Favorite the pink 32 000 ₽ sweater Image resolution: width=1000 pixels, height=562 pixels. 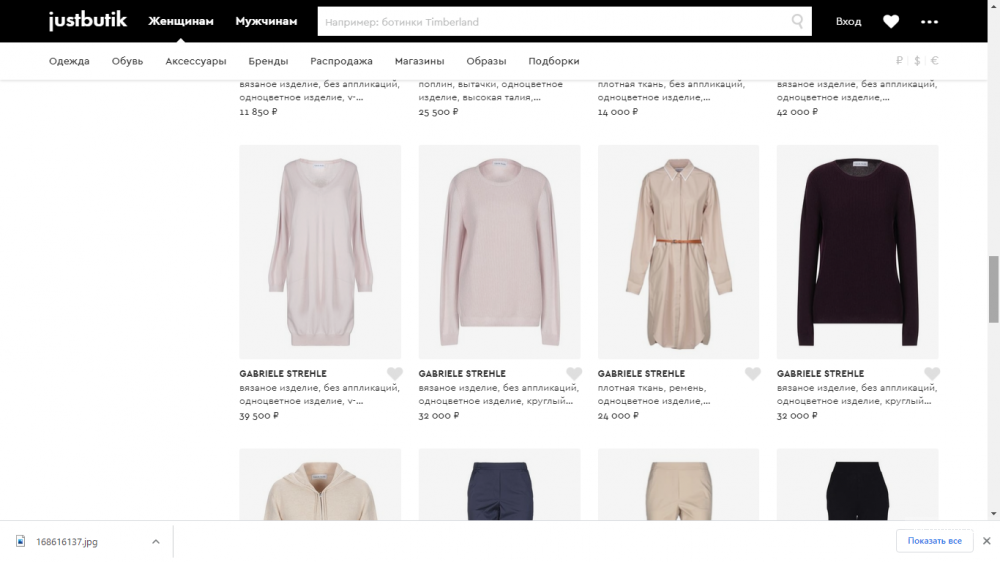(x=574, y=374)
